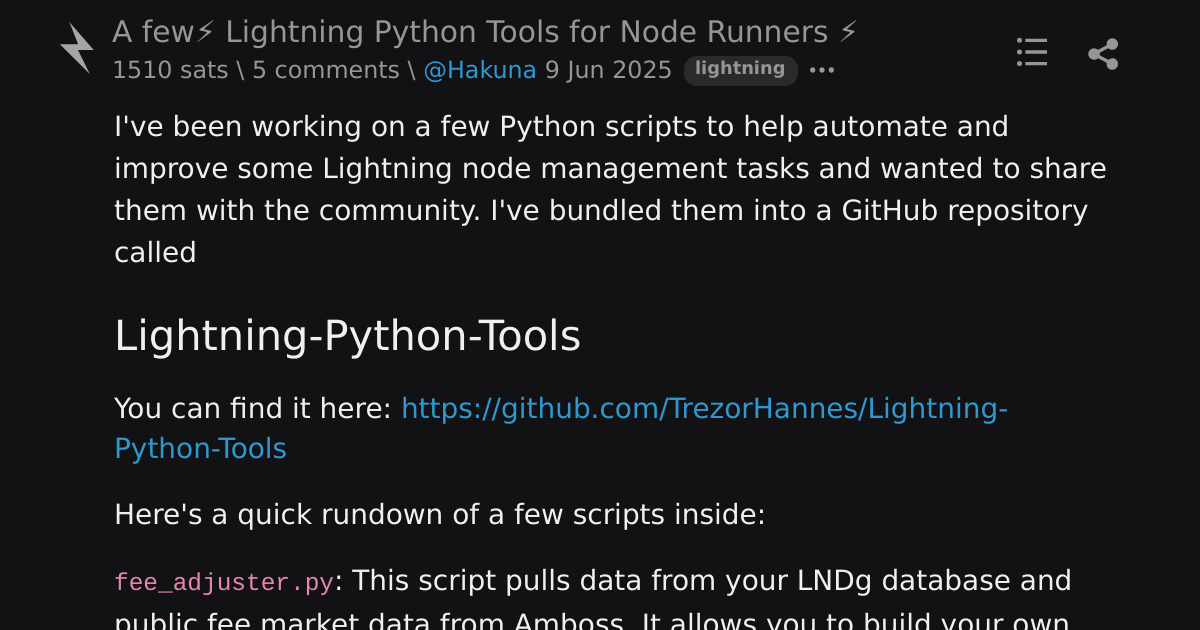The height and width of the screenshot is (630, 1200).
Task: Click the text "You can find it here:"
Action: tap(253, 409)
